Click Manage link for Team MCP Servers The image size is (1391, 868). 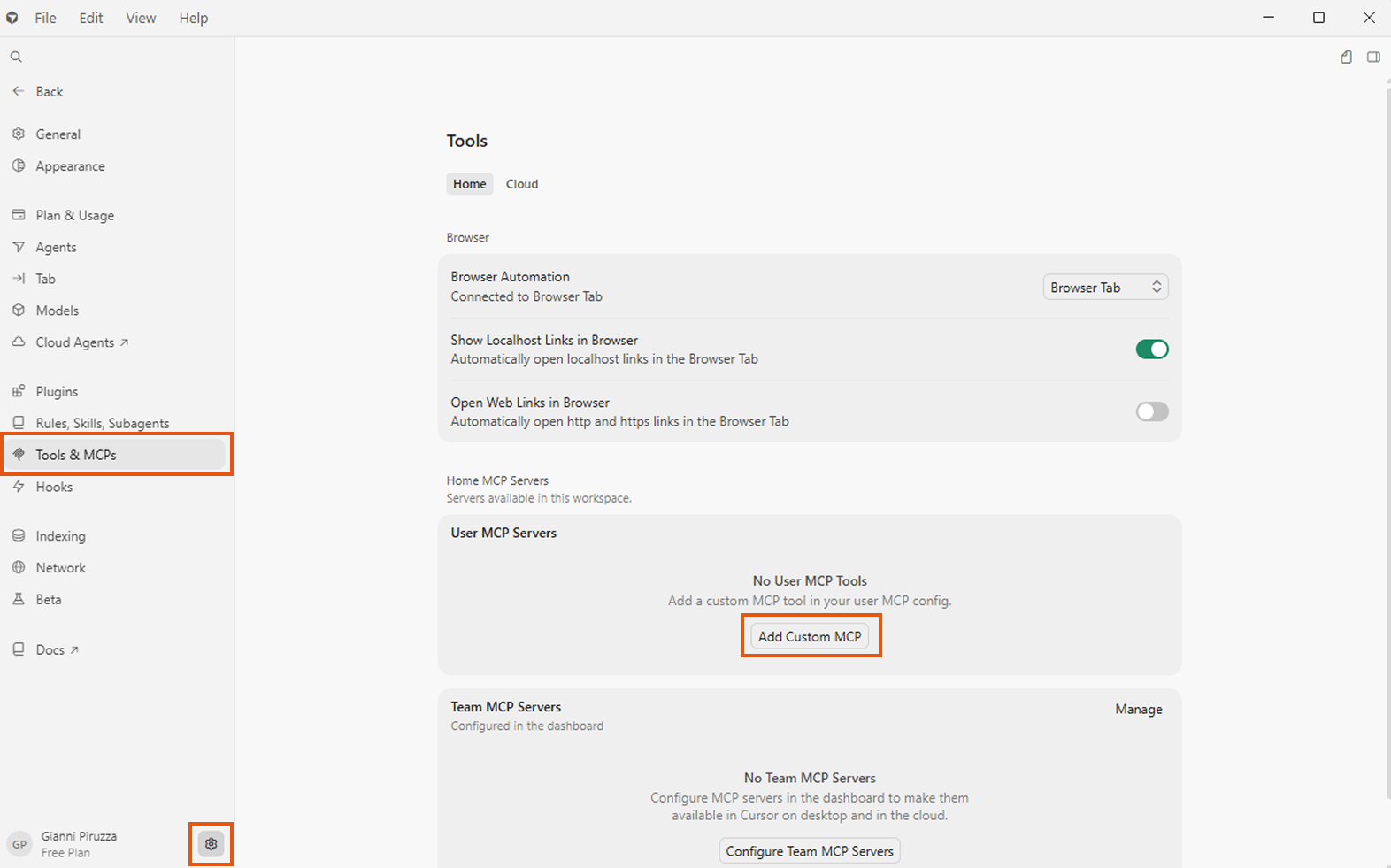coord(1139,710)
